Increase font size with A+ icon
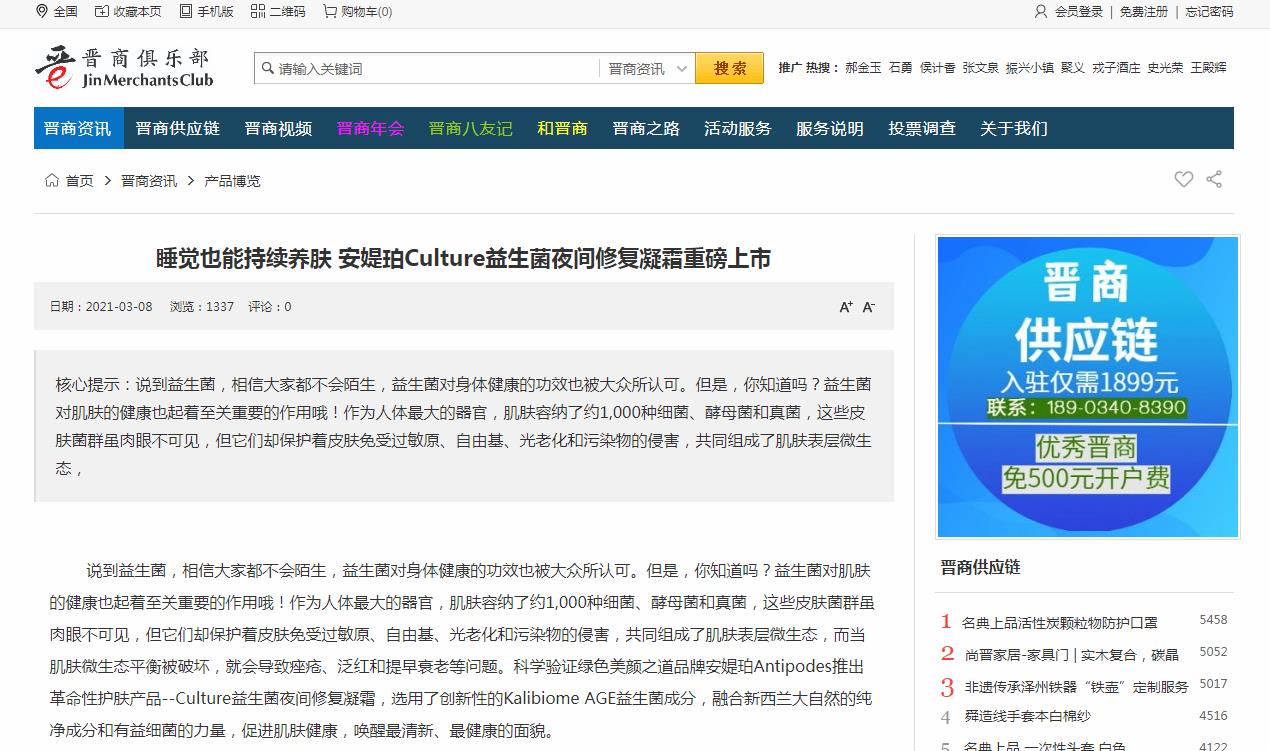The height and width of the screenshot is (751, 1270). pos(846,307)
